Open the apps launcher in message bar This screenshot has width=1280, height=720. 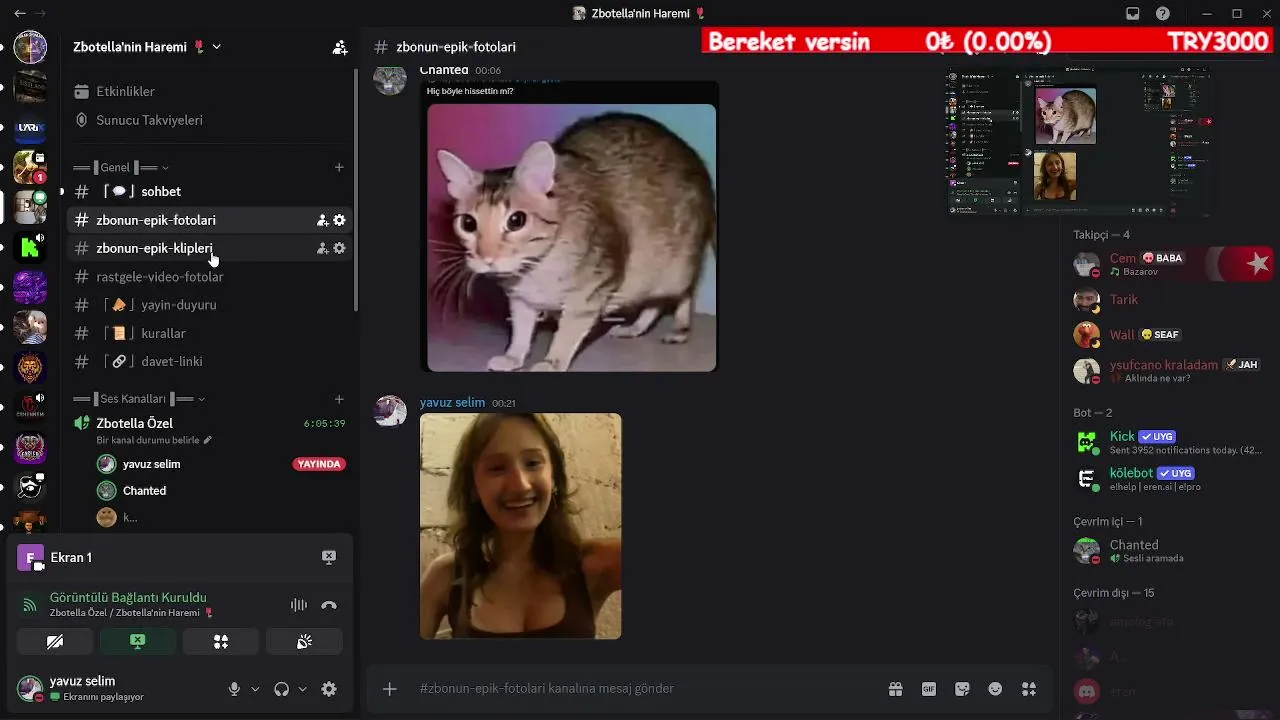(x=1028, y=688)
